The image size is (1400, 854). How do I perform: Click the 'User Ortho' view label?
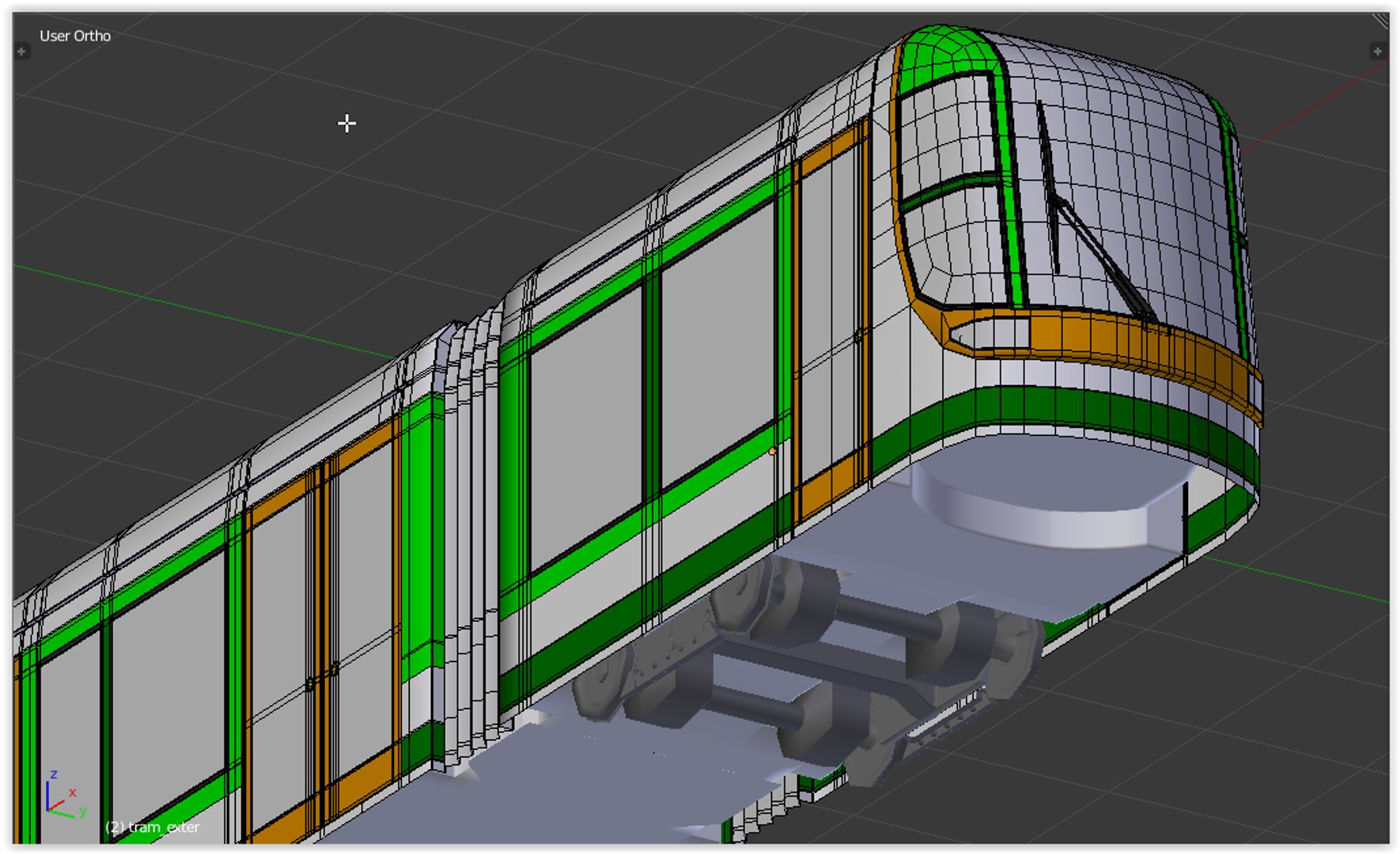click(75, 36)
